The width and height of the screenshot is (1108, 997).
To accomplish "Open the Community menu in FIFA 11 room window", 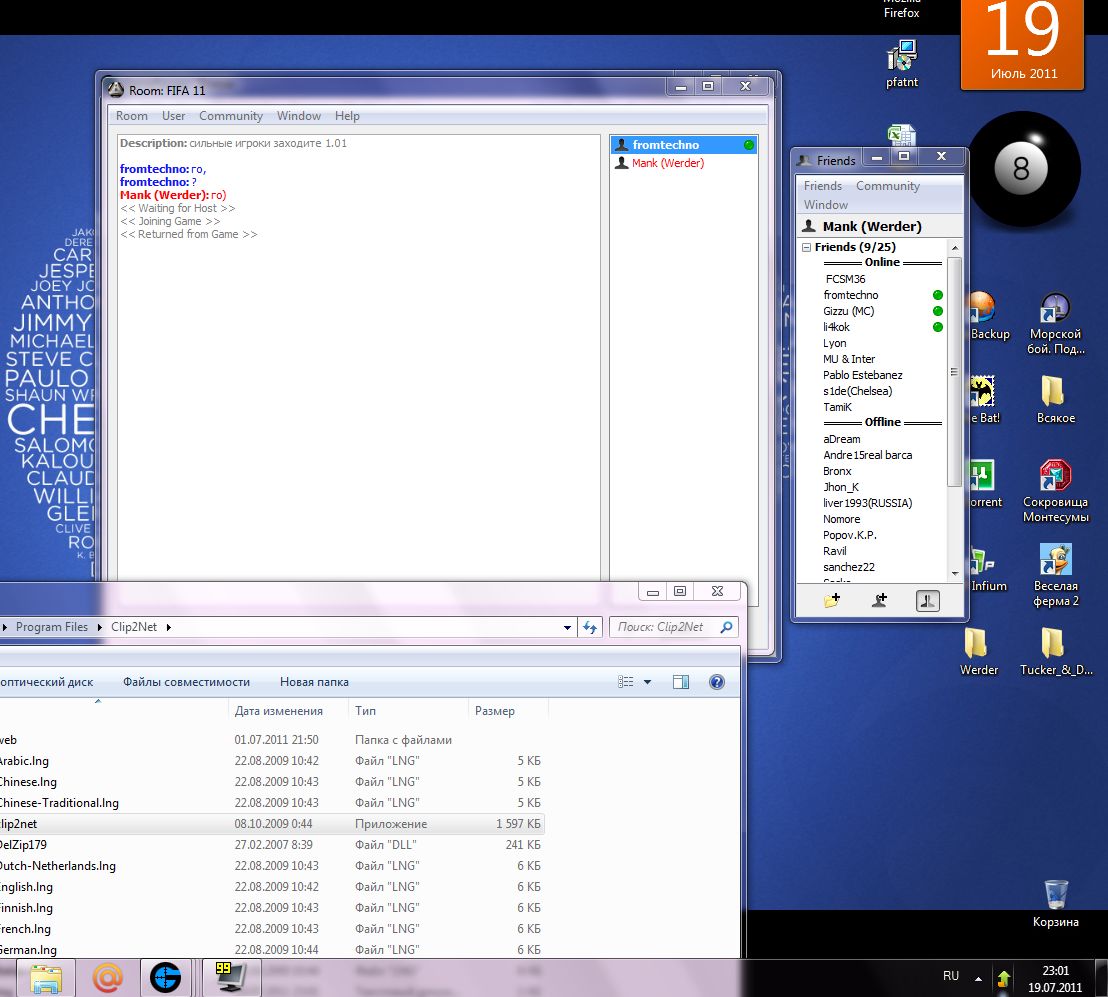I will tap(230, 116).
